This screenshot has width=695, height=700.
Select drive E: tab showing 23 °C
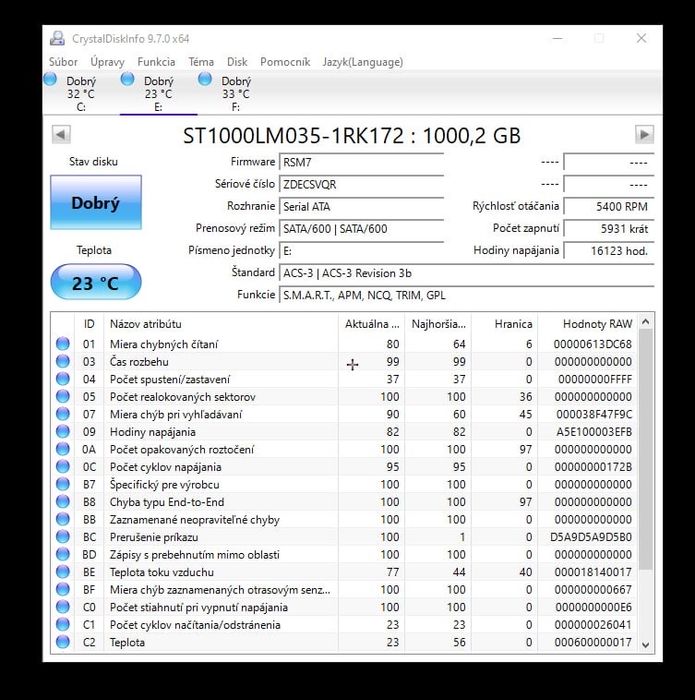point(158,94)
